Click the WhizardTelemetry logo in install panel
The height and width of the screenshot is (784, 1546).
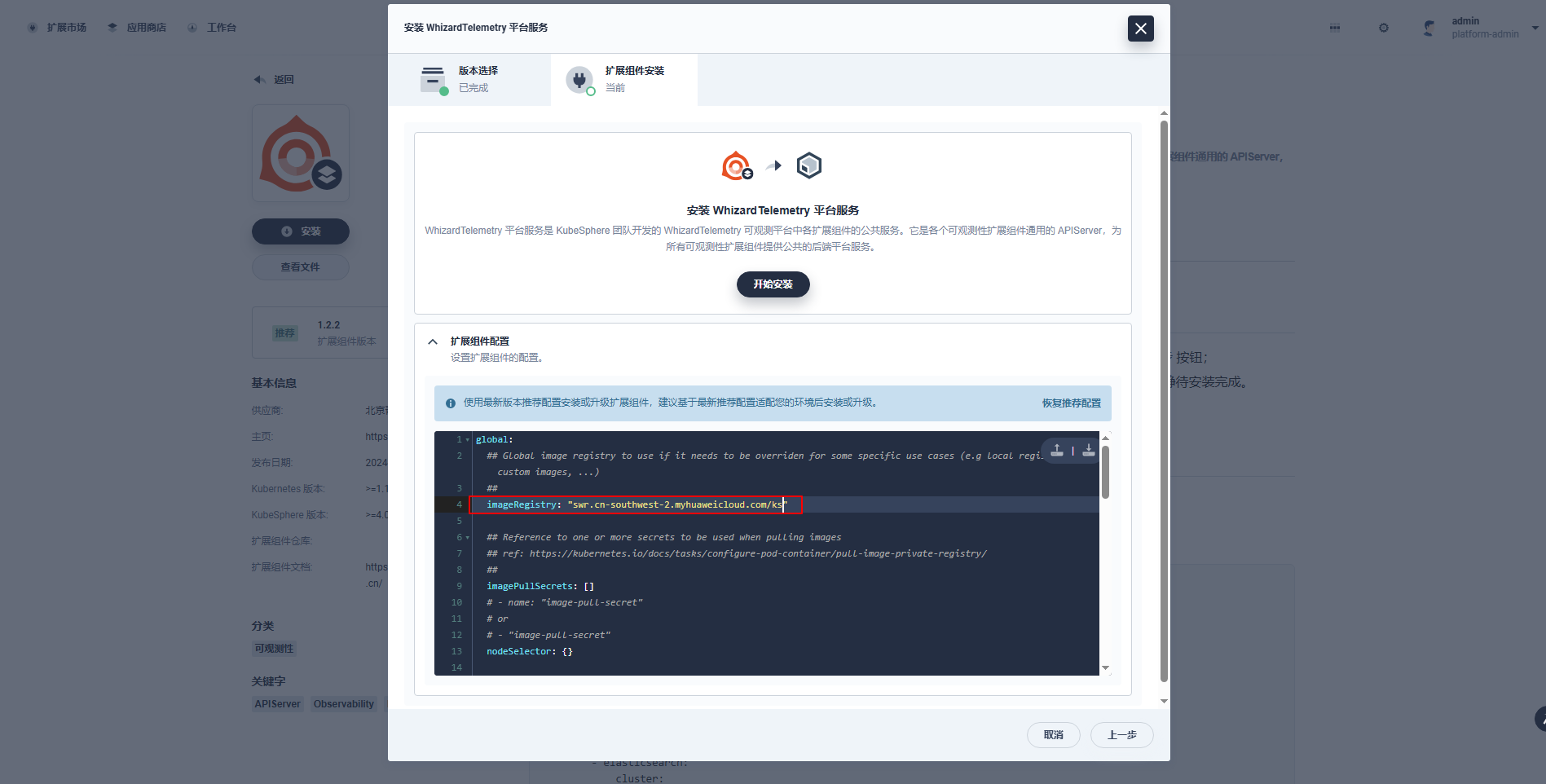click(737, 166)
